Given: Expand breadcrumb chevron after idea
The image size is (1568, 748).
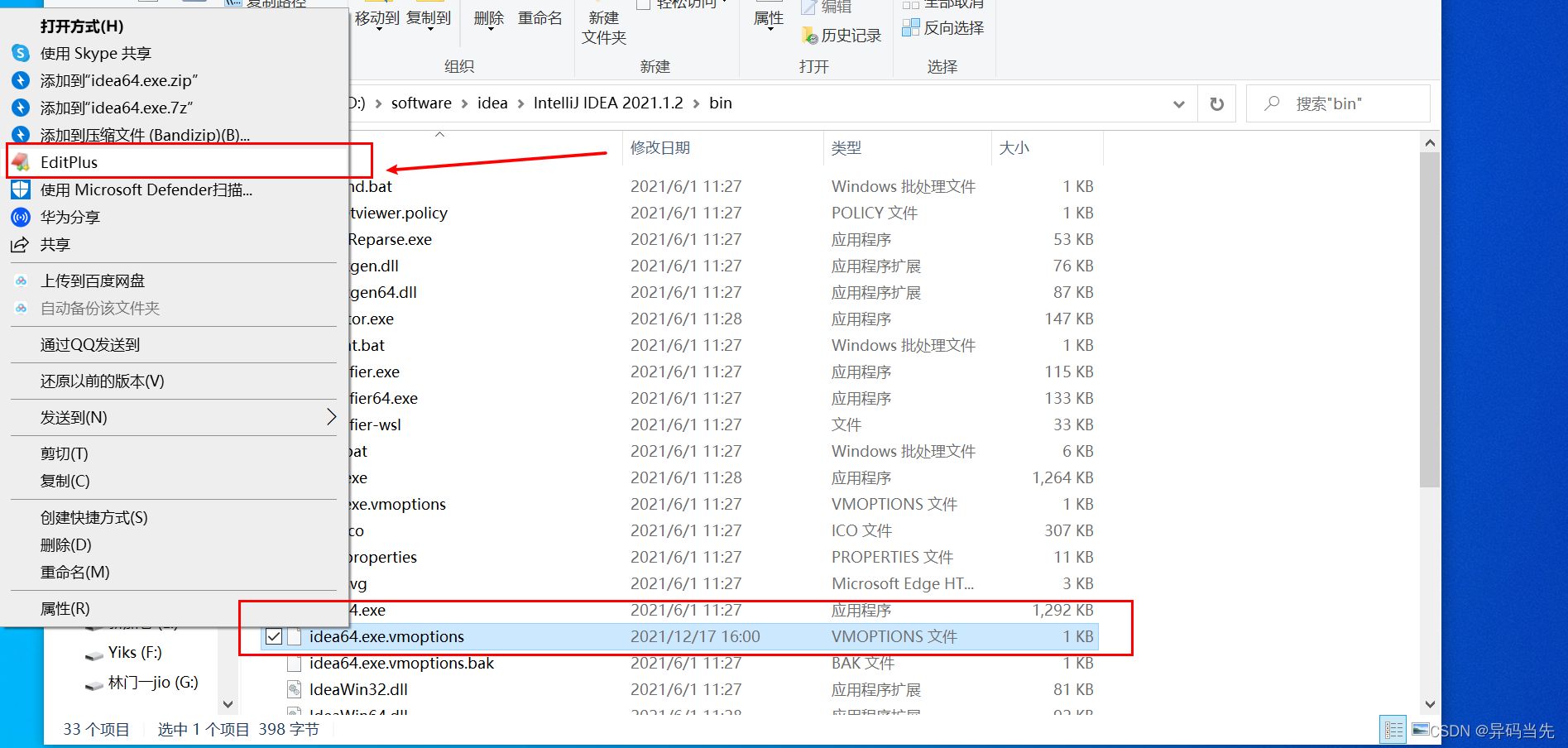Looking at the screenshot, I should point(520,103).
